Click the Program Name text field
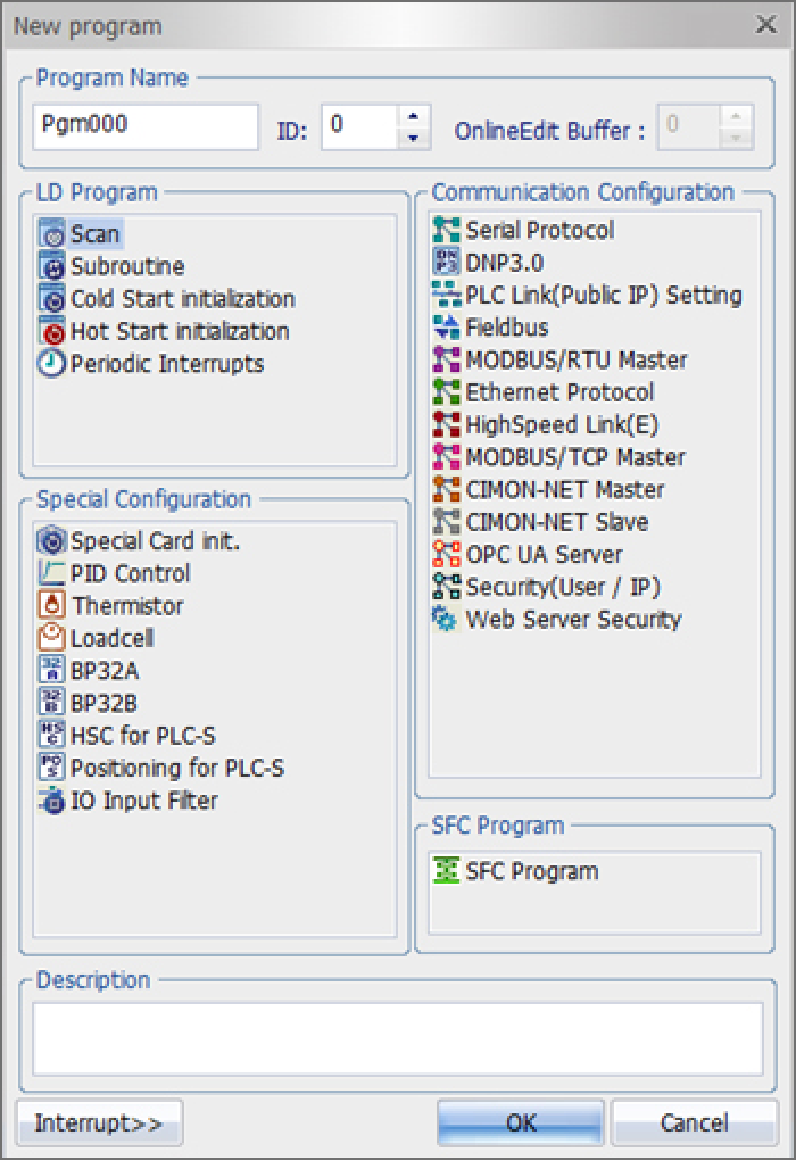 (145, 127)
